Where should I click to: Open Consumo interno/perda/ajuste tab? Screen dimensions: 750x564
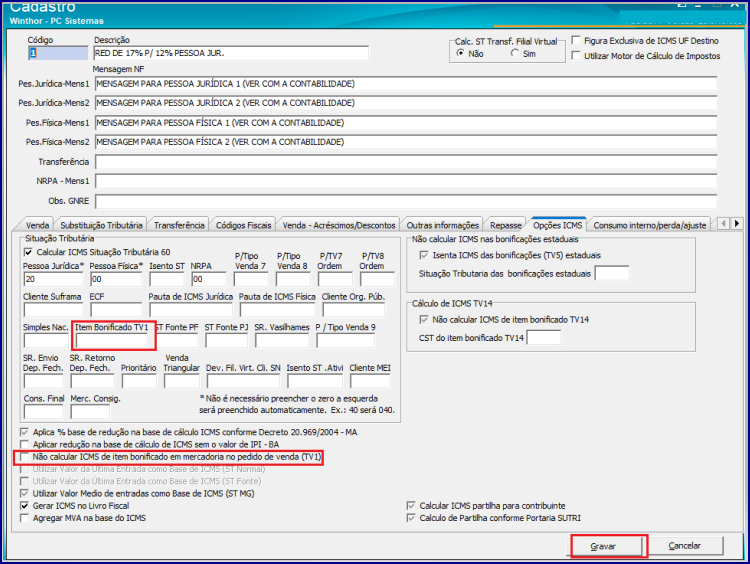pyautogui.click(x=650, y=225)
